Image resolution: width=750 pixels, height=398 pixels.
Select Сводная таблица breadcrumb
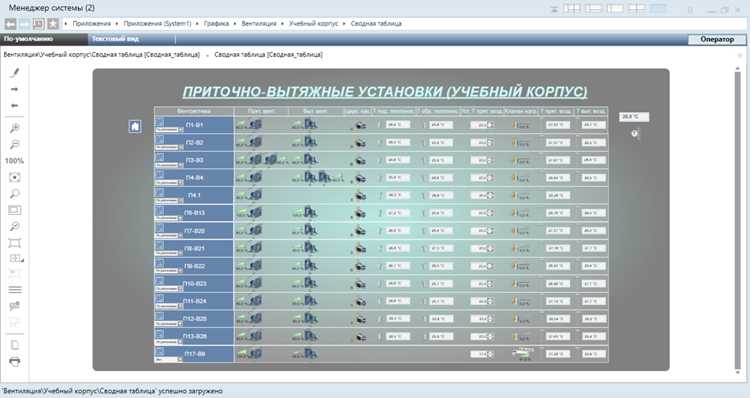[376, 23]
